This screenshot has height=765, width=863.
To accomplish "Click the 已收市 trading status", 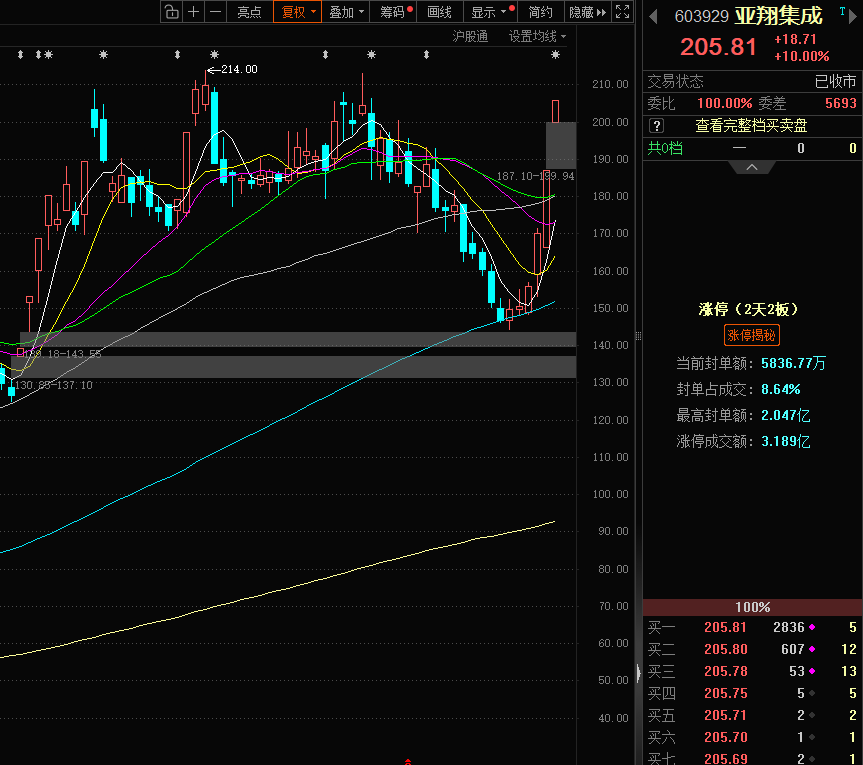I will [x=835, y=81].
